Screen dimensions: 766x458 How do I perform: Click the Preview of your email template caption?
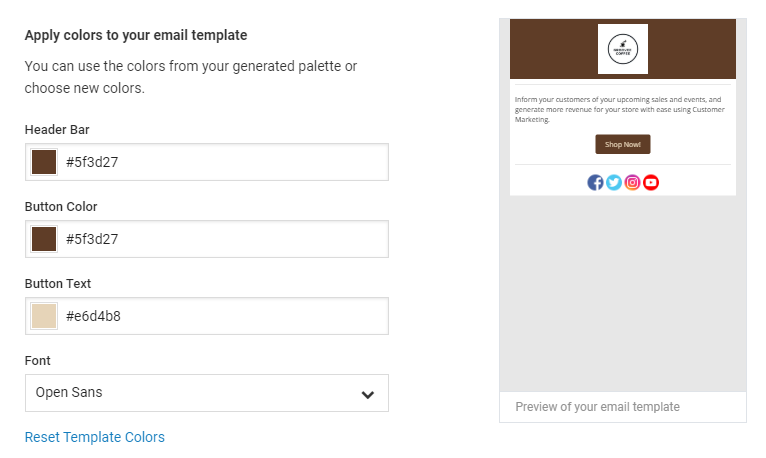(x=597, y=407)
